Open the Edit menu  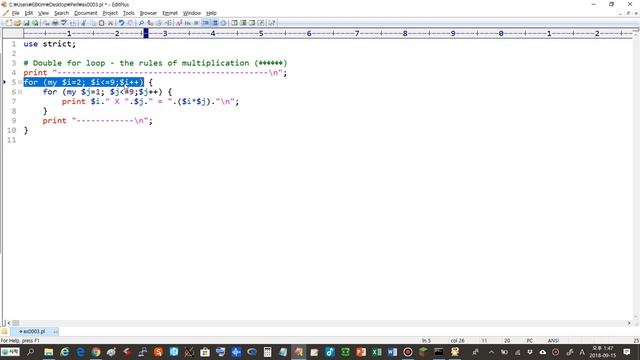click(x=29, y=13)
